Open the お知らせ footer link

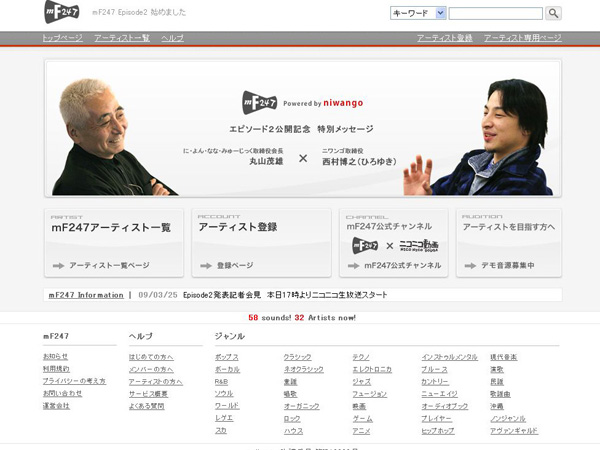pos(55,356)
